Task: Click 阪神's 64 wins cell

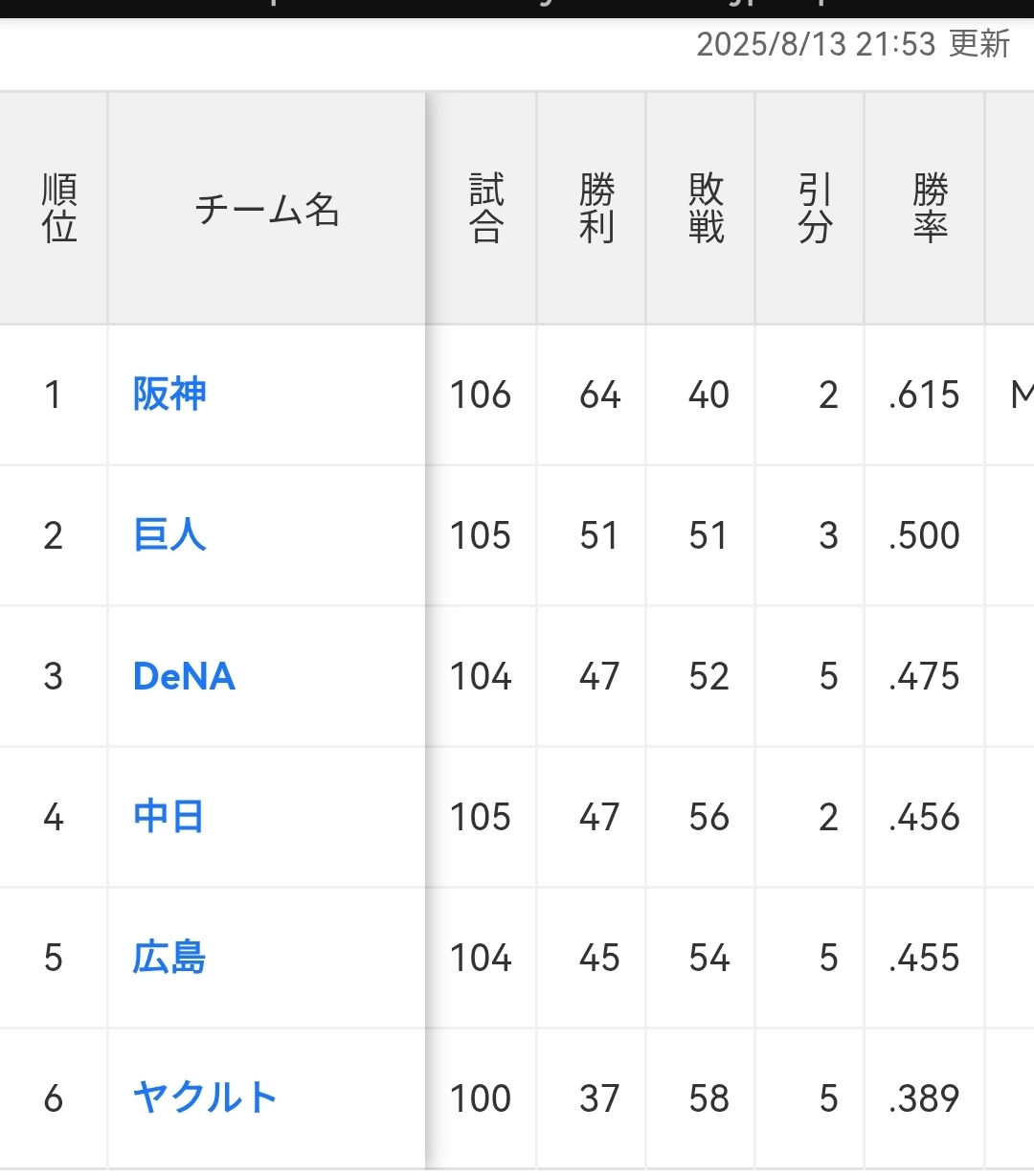Action: pyautogui.click(x=599, y=395)
